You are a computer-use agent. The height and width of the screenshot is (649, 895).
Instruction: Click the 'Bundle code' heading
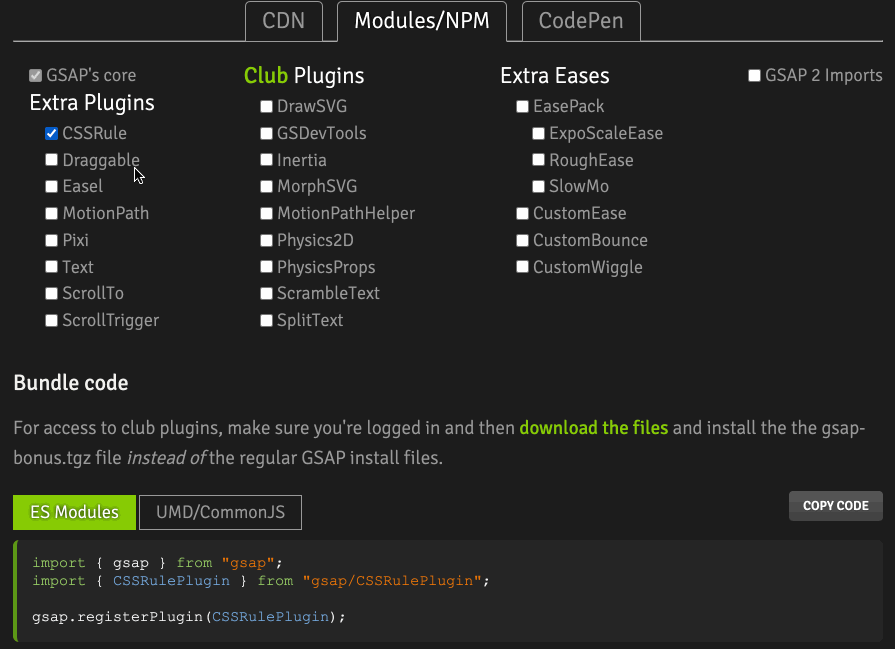(x=71, y=382)
